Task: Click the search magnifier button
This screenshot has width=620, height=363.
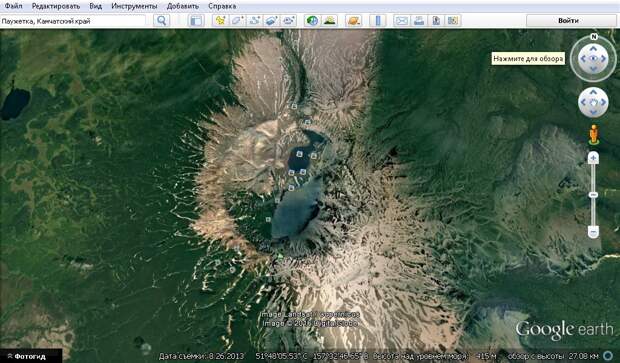Action: pyautogui.click(x=161, y=21)
